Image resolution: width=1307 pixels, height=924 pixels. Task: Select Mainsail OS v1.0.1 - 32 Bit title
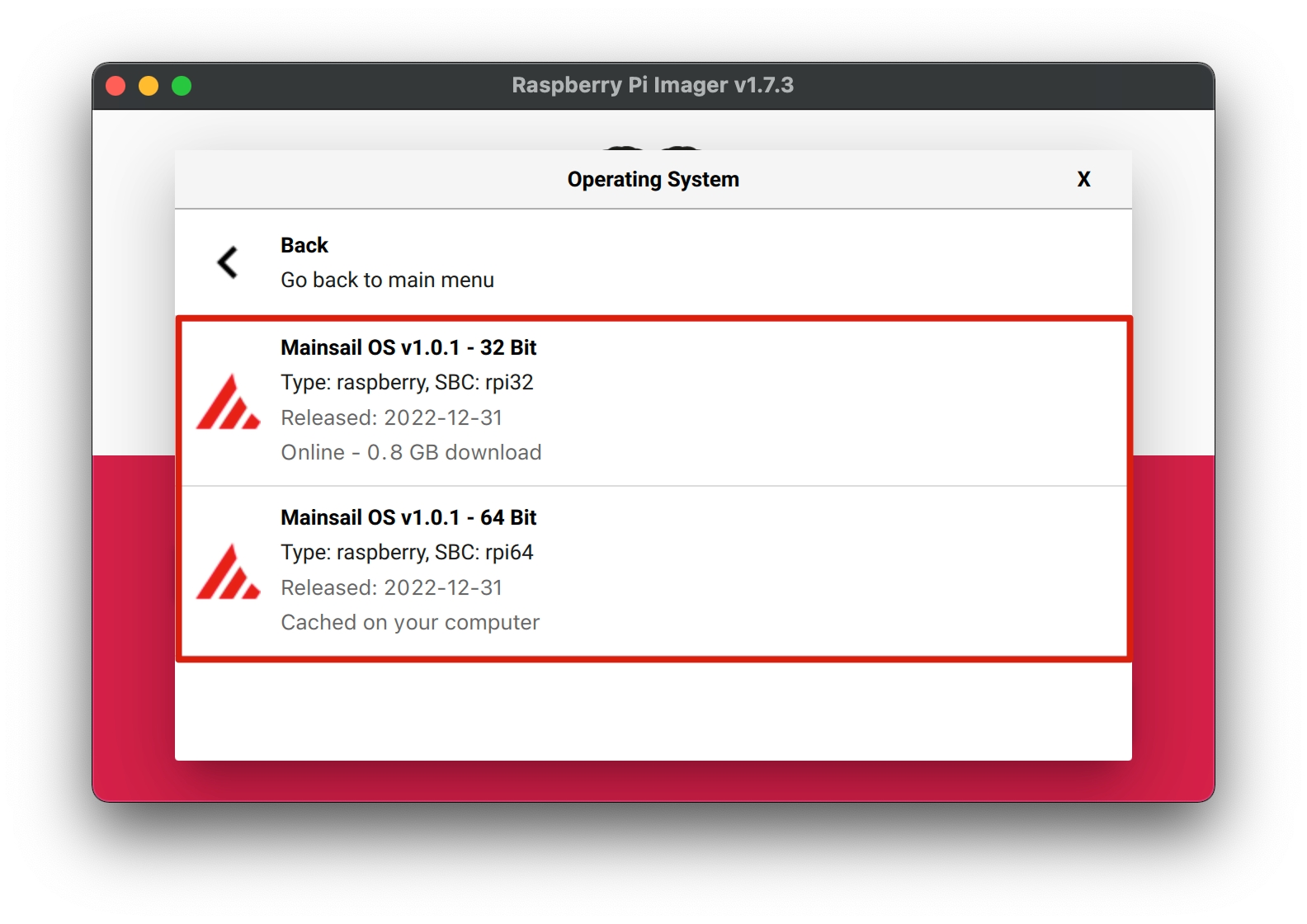(408, 347)
